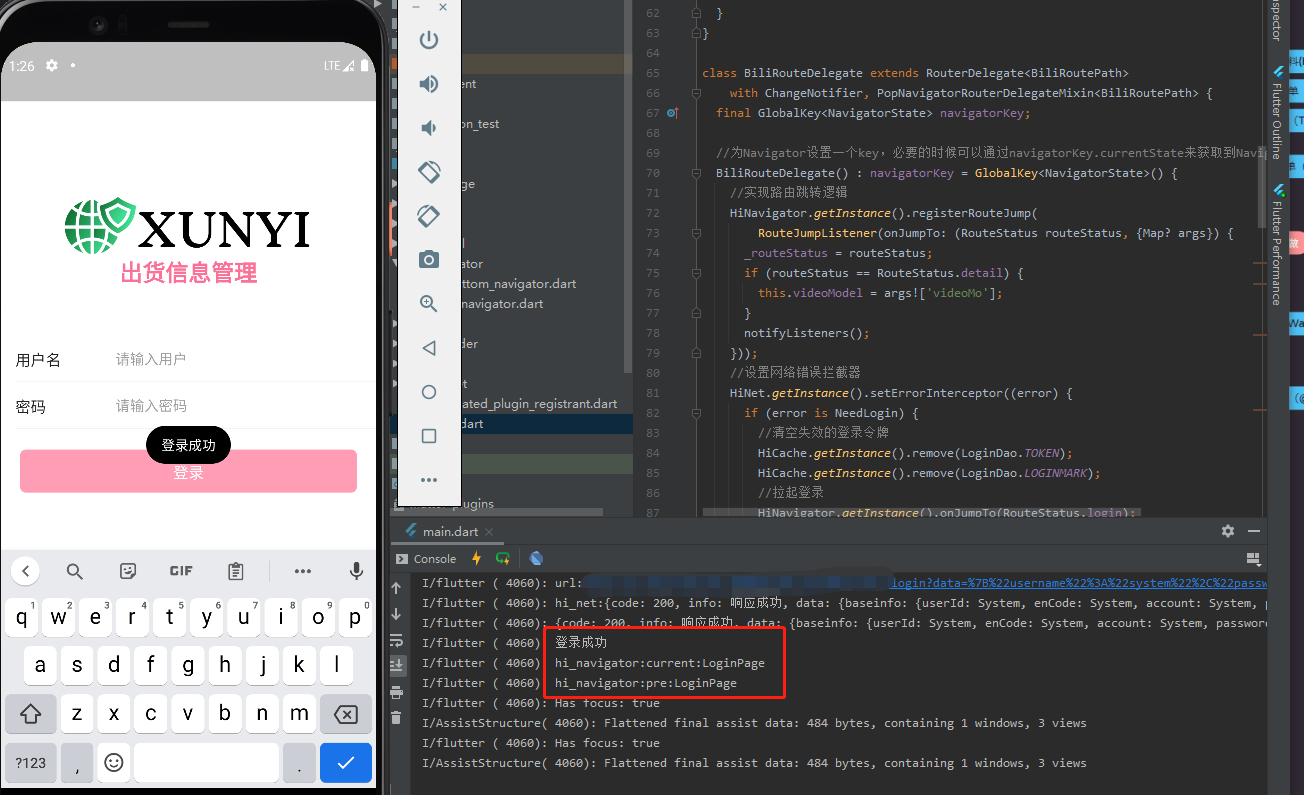Lower volume with the emulator volume-down icon
The height and width of the screenshot is (795, 1304).
click(429, 128)
